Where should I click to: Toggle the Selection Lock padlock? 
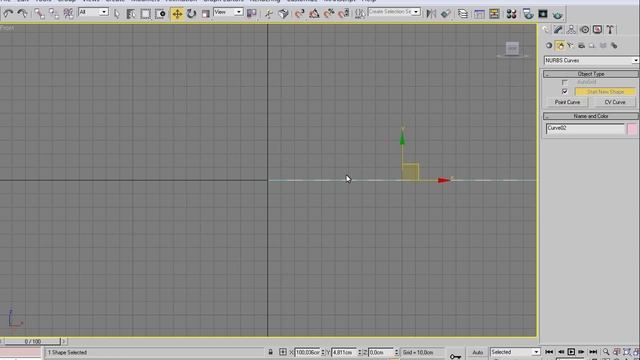[270, 352]
